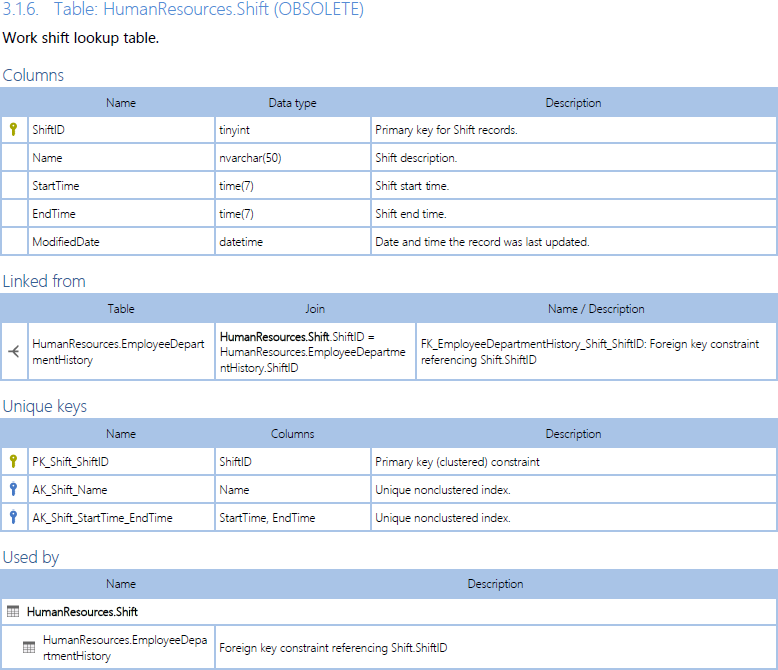Viewport: 778px width, 670px height.
Task: Select the StartTime, EndTime cell in Unique keys
Action: pos(267,518)
